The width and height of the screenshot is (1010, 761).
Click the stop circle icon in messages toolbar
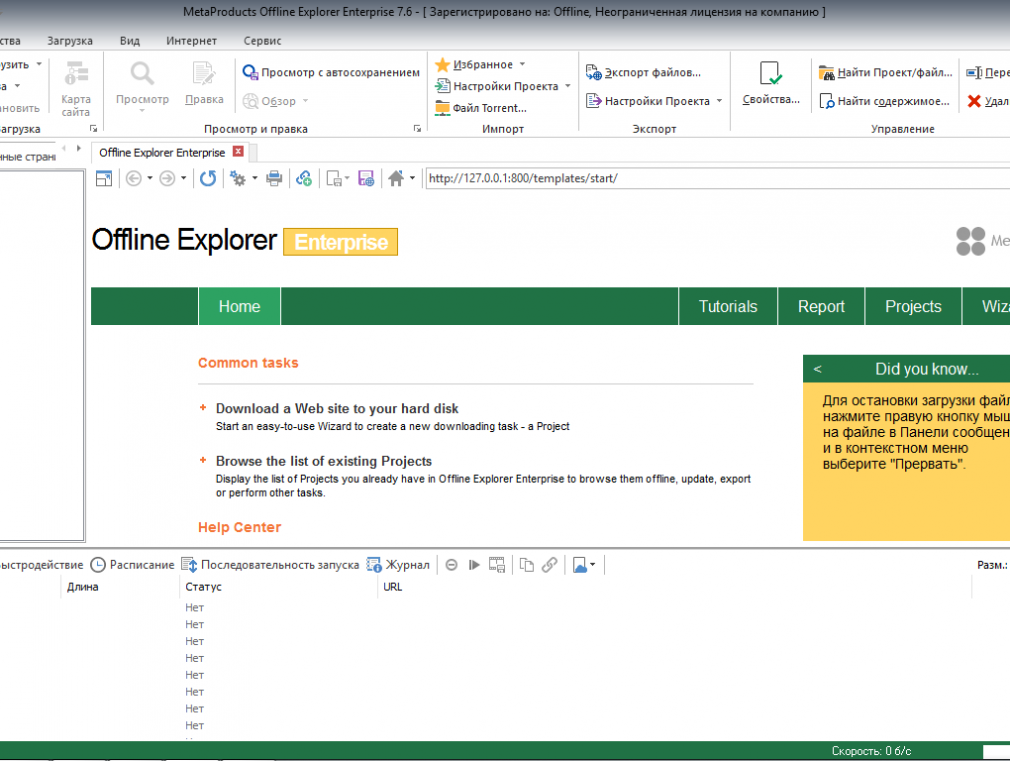(452, 565)
